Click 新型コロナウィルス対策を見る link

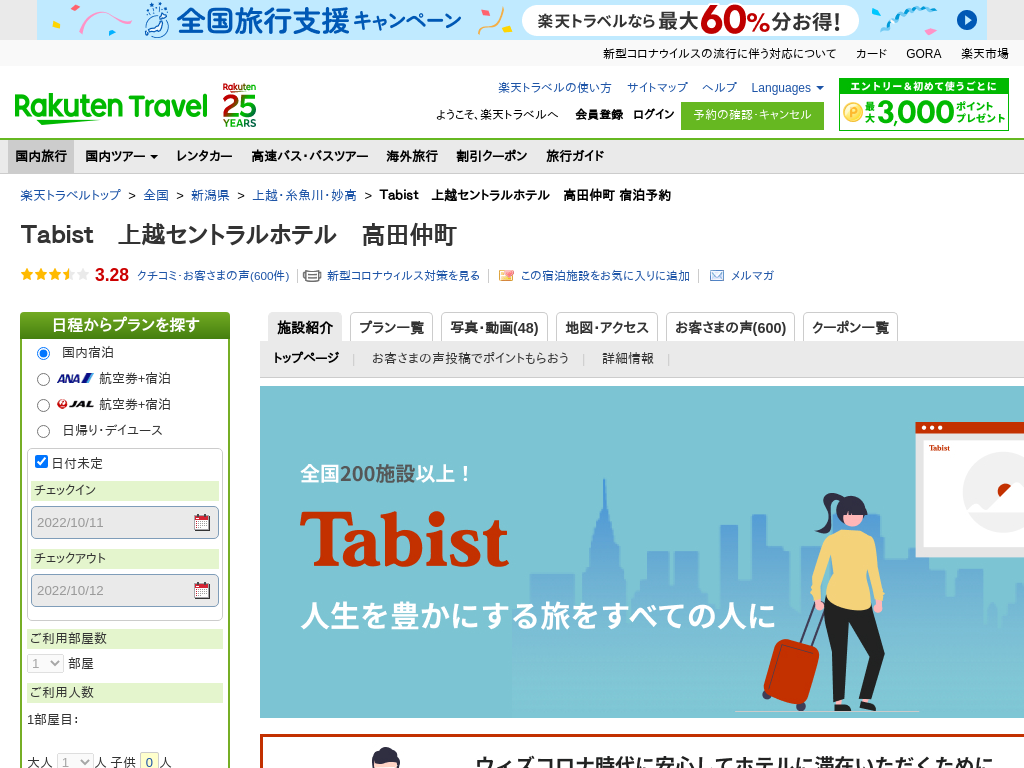click(403, 276)
